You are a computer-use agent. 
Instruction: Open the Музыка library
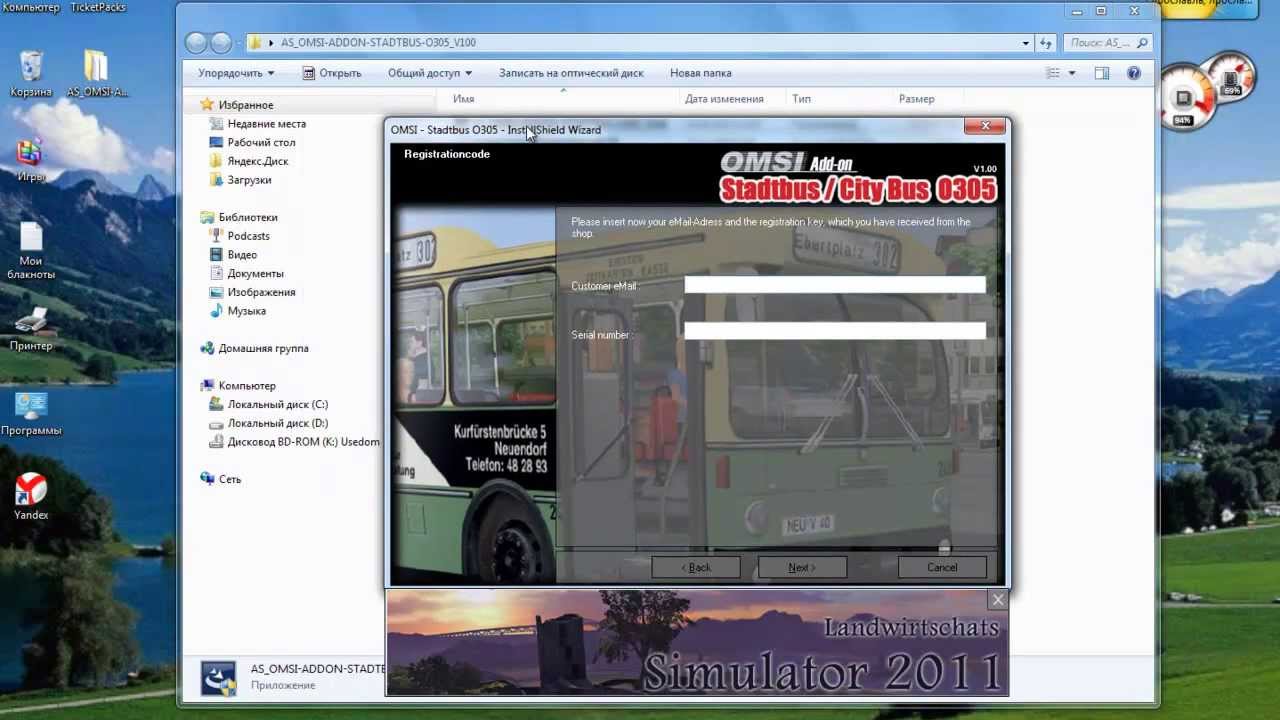coord(238,311)
